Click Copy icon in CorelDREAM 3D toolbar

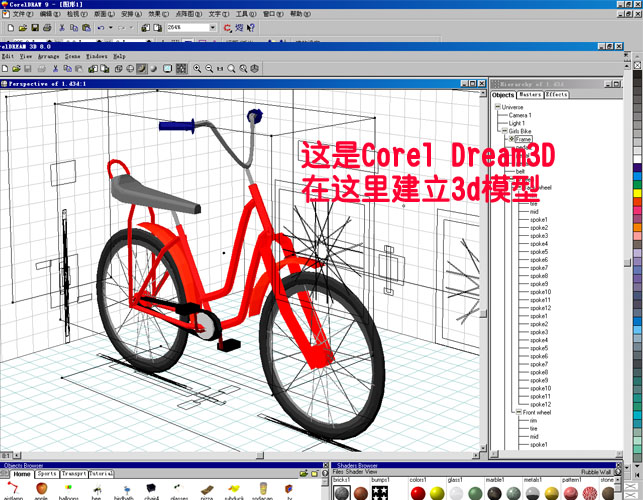(x=68, y=69)
